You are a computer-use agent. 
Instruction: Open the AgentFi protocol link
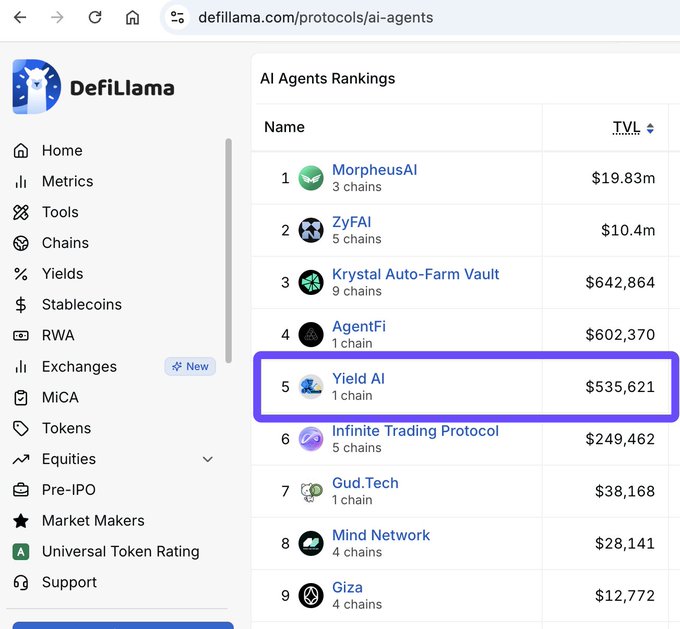[359, 326]
